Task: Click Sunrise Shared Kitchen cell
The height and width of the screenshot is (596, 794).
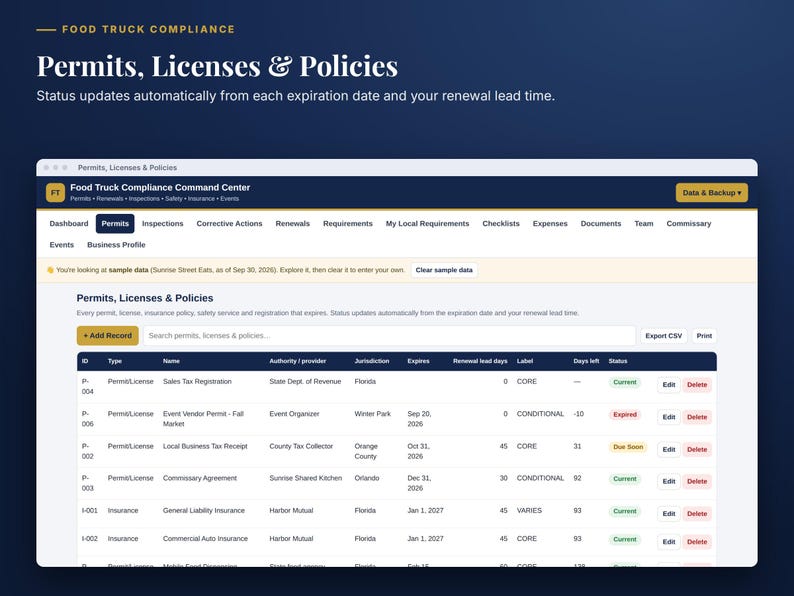Action: tap(305, 478)
